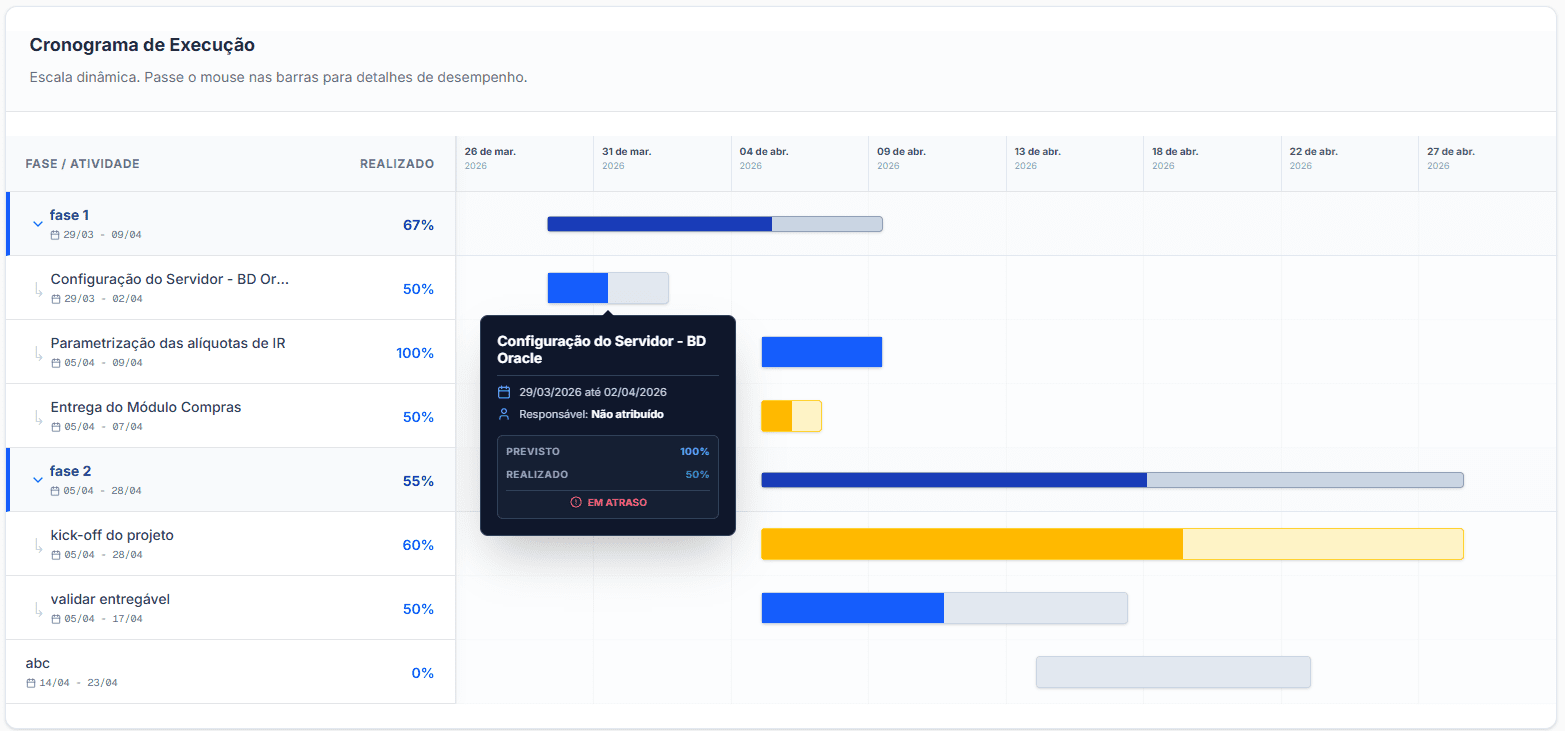Click the EM ATRASO warning icon

click(x=576, y=502)
